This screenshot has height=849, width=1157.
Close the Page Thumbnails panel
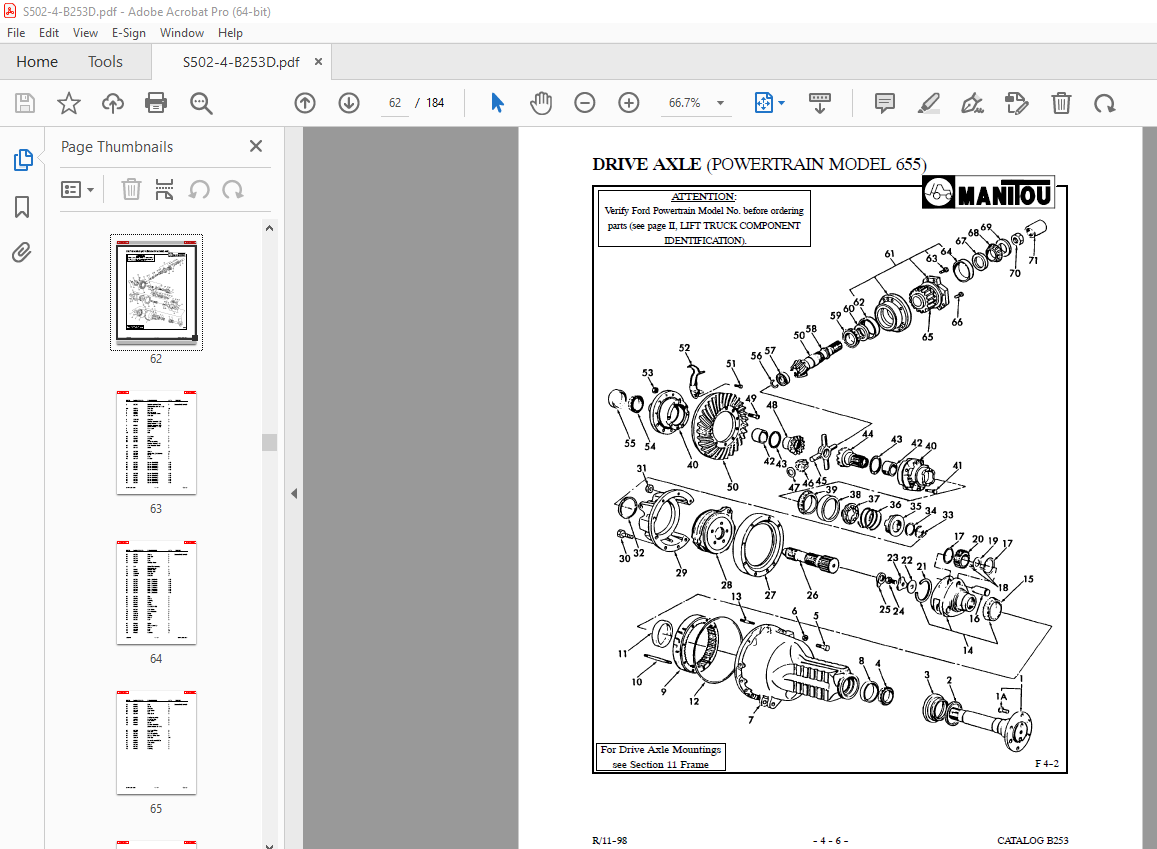(x=256, y=146)
